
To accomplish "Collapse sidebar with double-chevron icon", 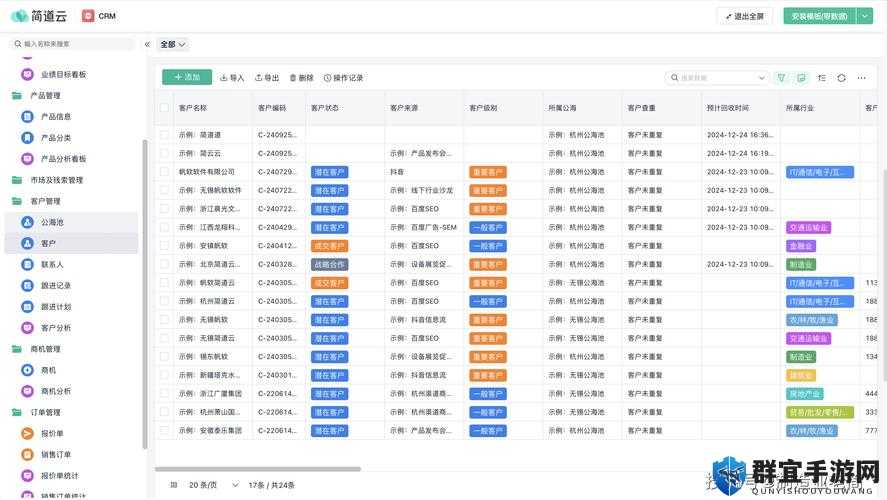I will click(x=147, y=44).
